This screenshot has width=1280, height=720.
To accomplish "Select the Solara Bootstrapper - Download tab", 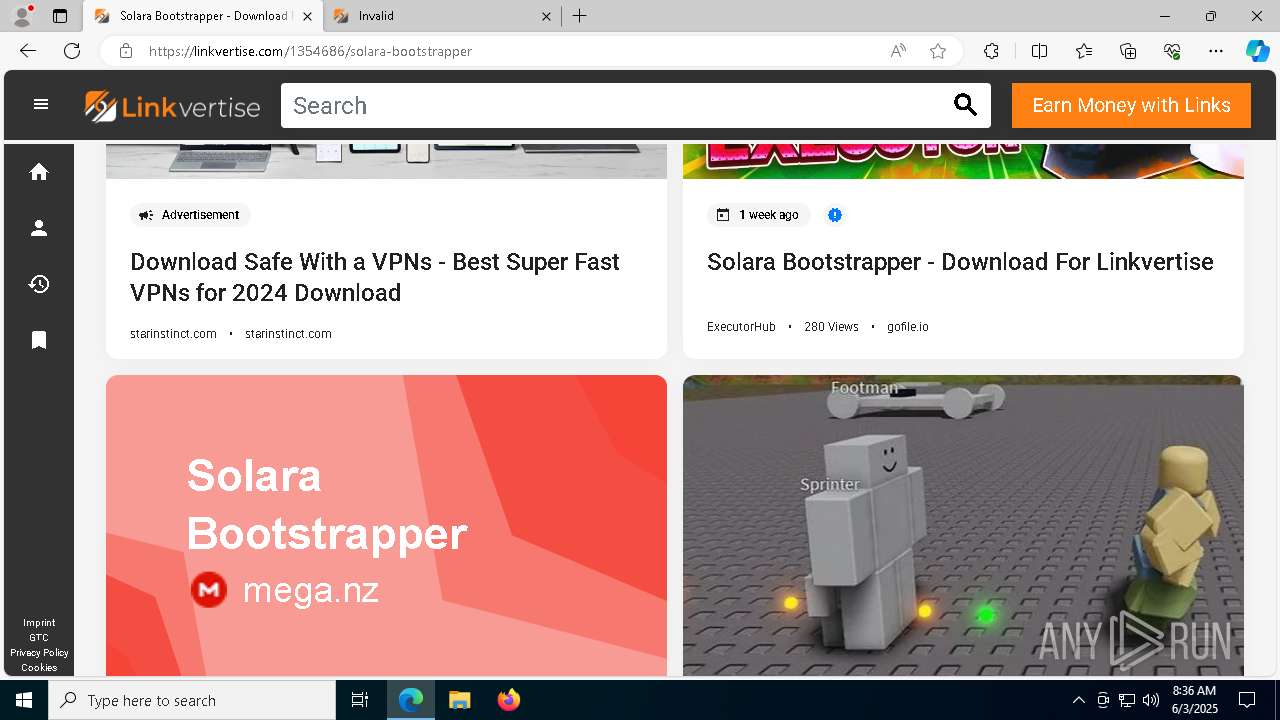I will click(x=203, y=16).
